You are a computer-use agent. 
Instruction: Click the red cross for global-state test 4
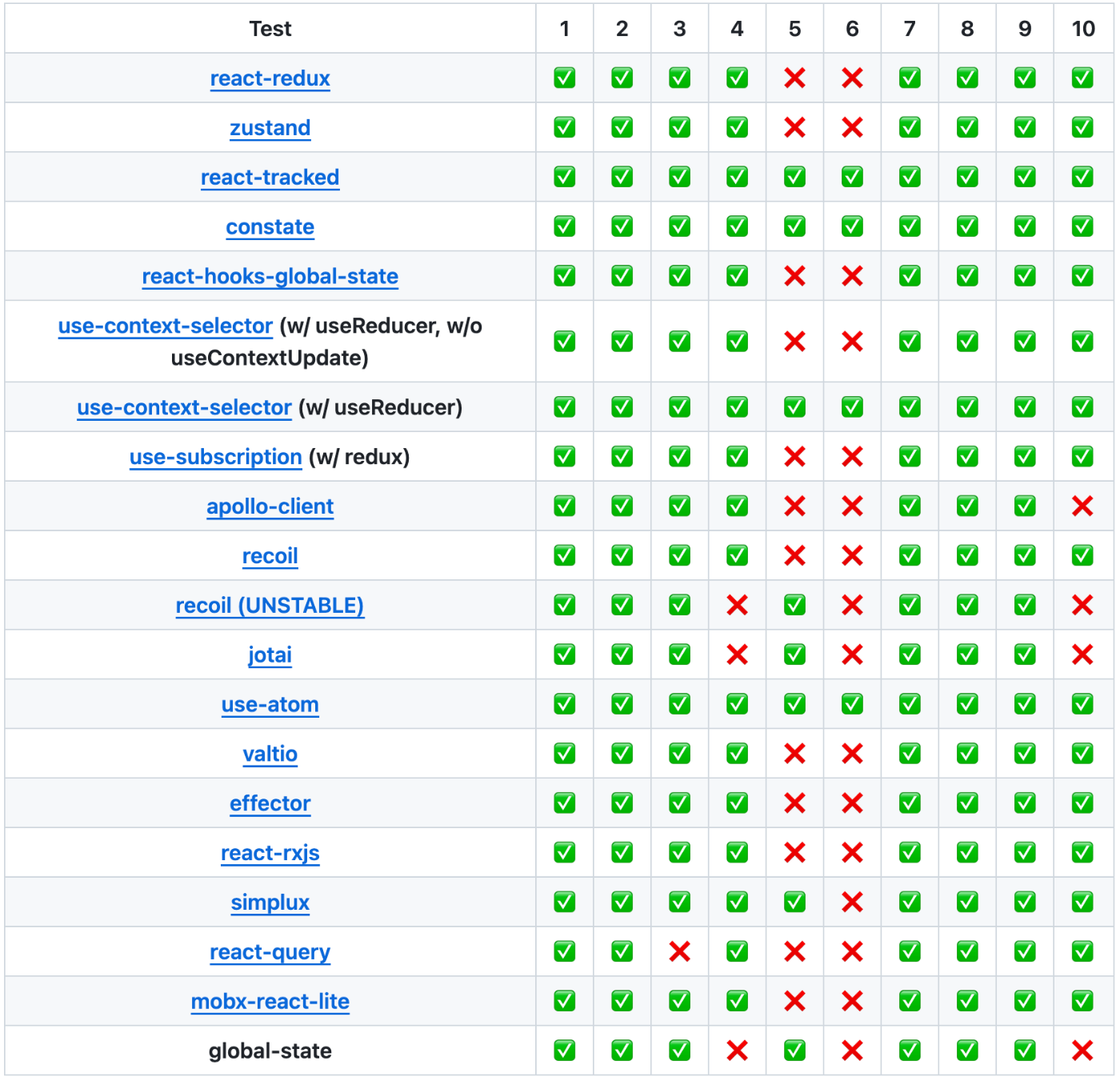[737, 1051]
